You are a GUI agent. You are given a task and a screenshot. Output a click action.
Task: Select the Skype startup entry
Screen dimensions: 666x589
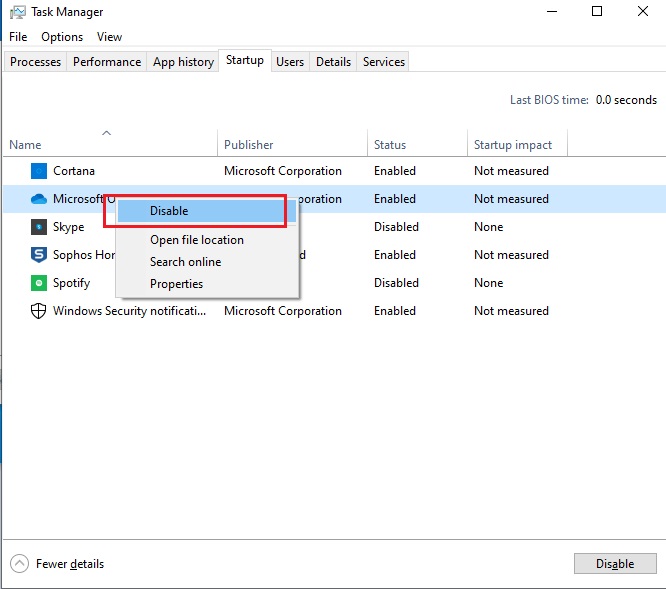click(x=68, y=227)
